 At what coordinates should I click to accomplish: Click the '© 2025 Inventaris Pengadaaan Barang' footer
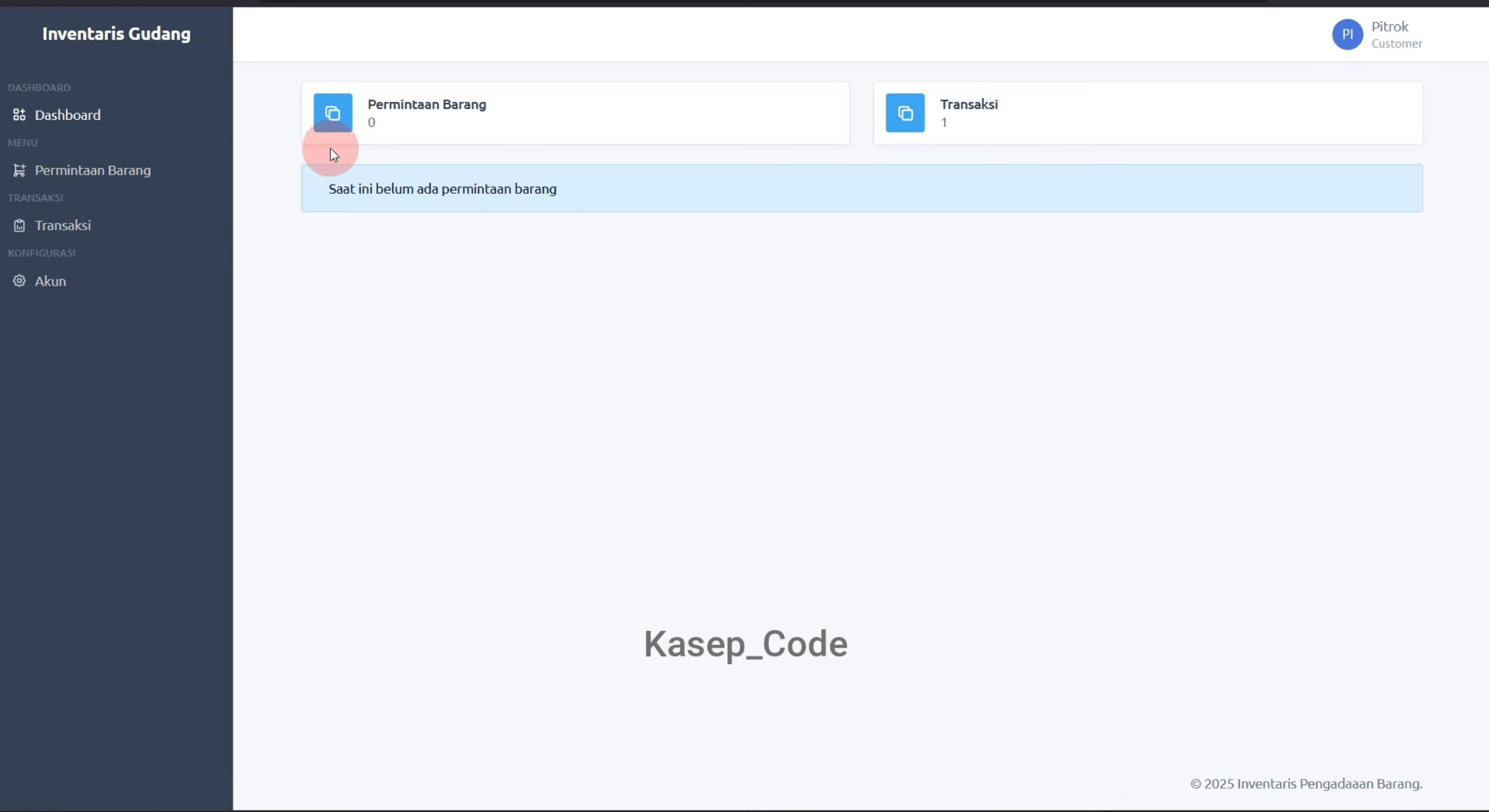[1306, 783]
